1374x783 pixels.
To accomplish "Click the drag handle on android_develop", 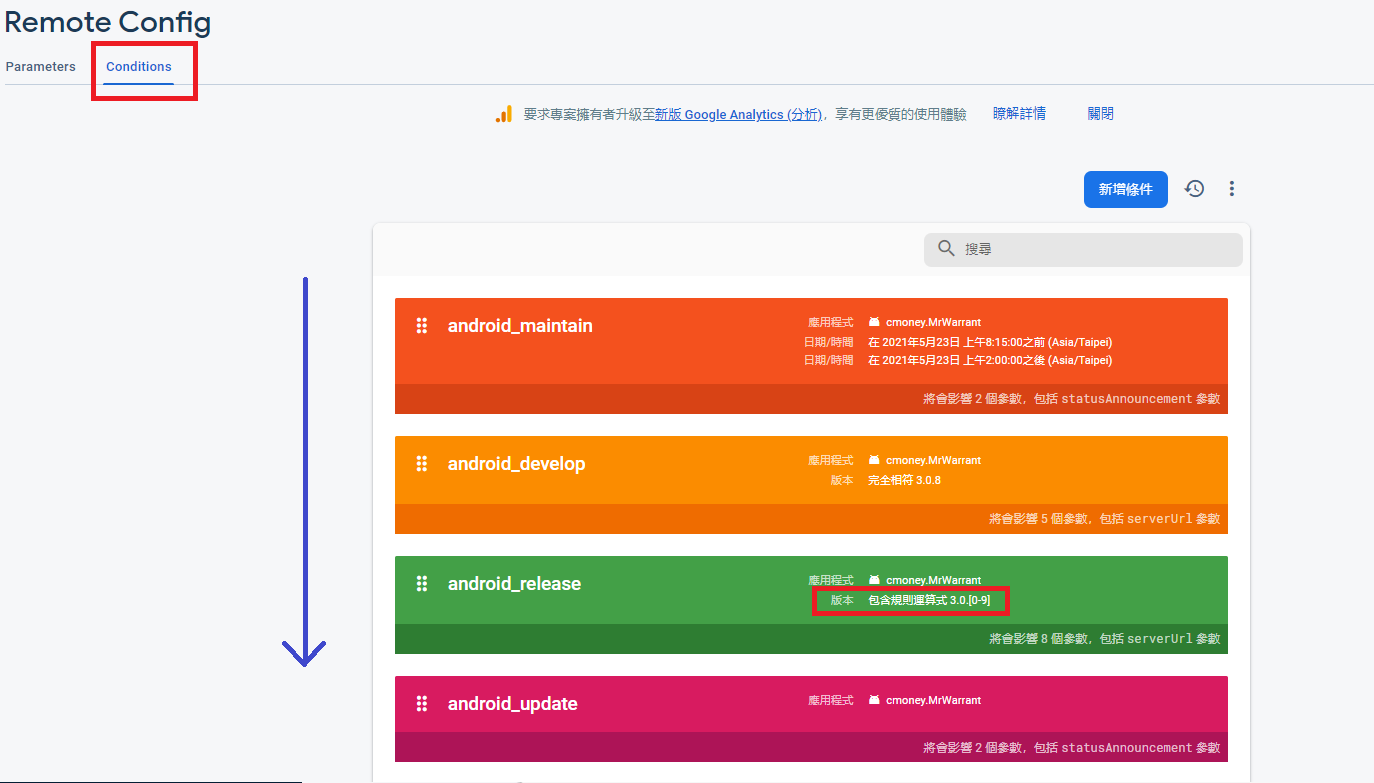I will point(422,463).
